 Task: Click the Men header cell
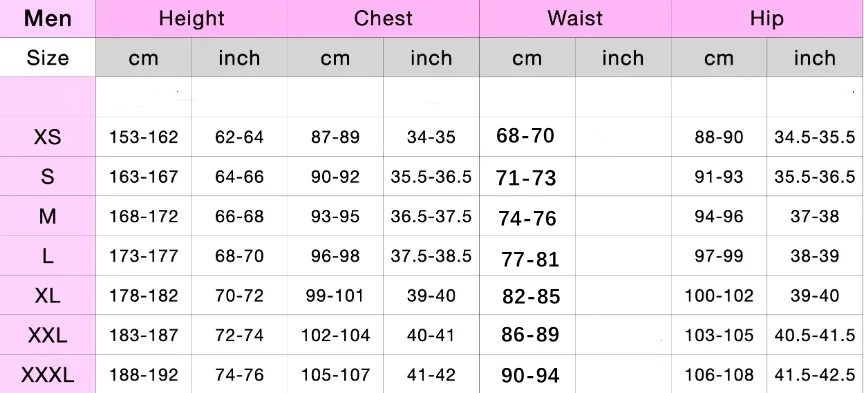click(x=47, y=19)
